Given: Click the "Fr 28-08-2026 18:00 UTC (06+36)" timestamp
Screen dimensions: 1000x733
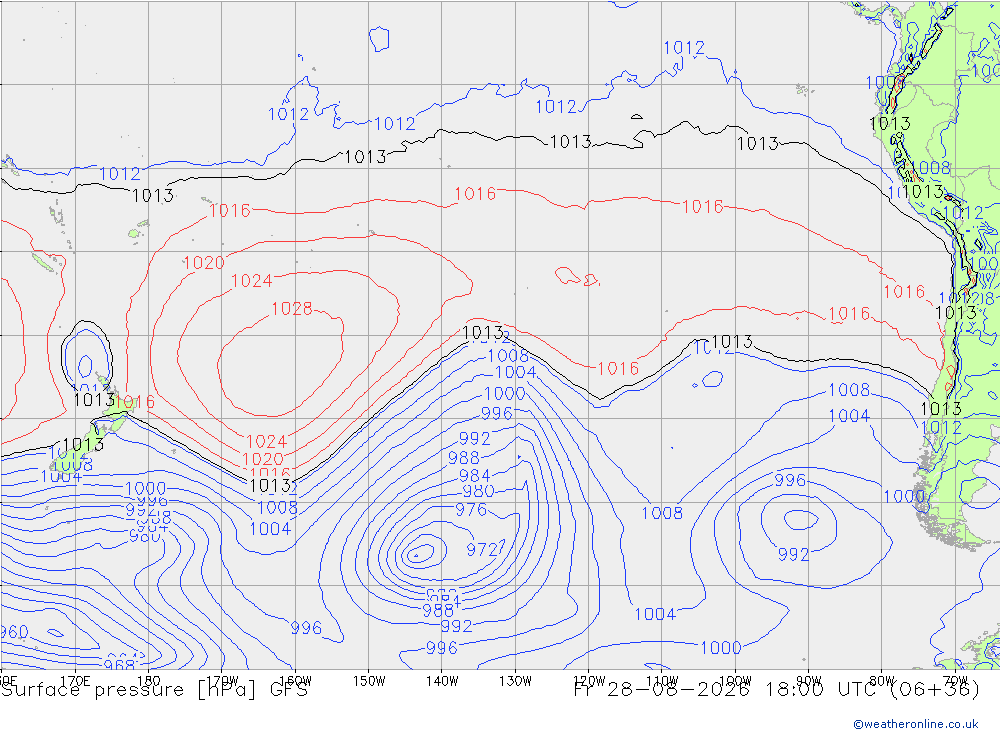Looking at the screenshot, I should [x=777, y=690].
